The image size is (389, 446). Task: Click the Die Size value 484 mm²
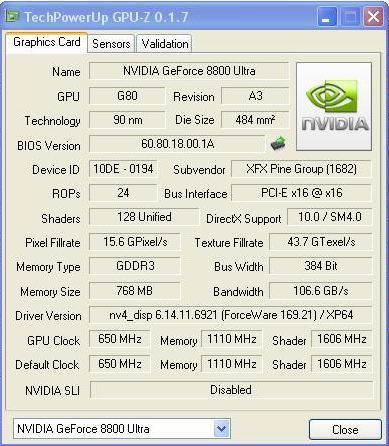pyautogui.click(x=255, y=120)
